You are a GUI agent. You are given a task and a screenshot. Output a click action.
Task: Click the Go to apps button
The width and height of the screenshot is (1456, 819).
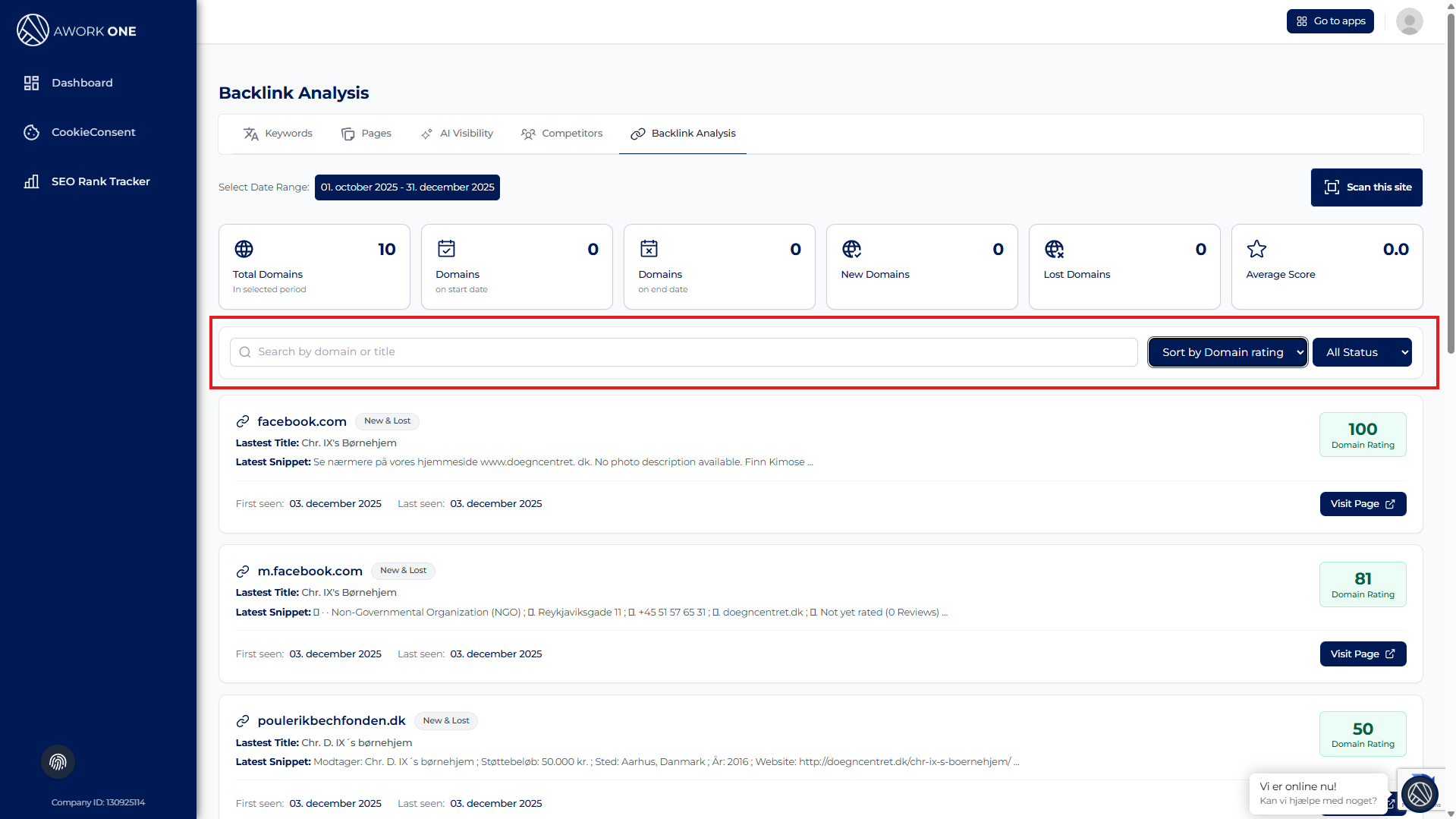click(x=1329, y=21)
